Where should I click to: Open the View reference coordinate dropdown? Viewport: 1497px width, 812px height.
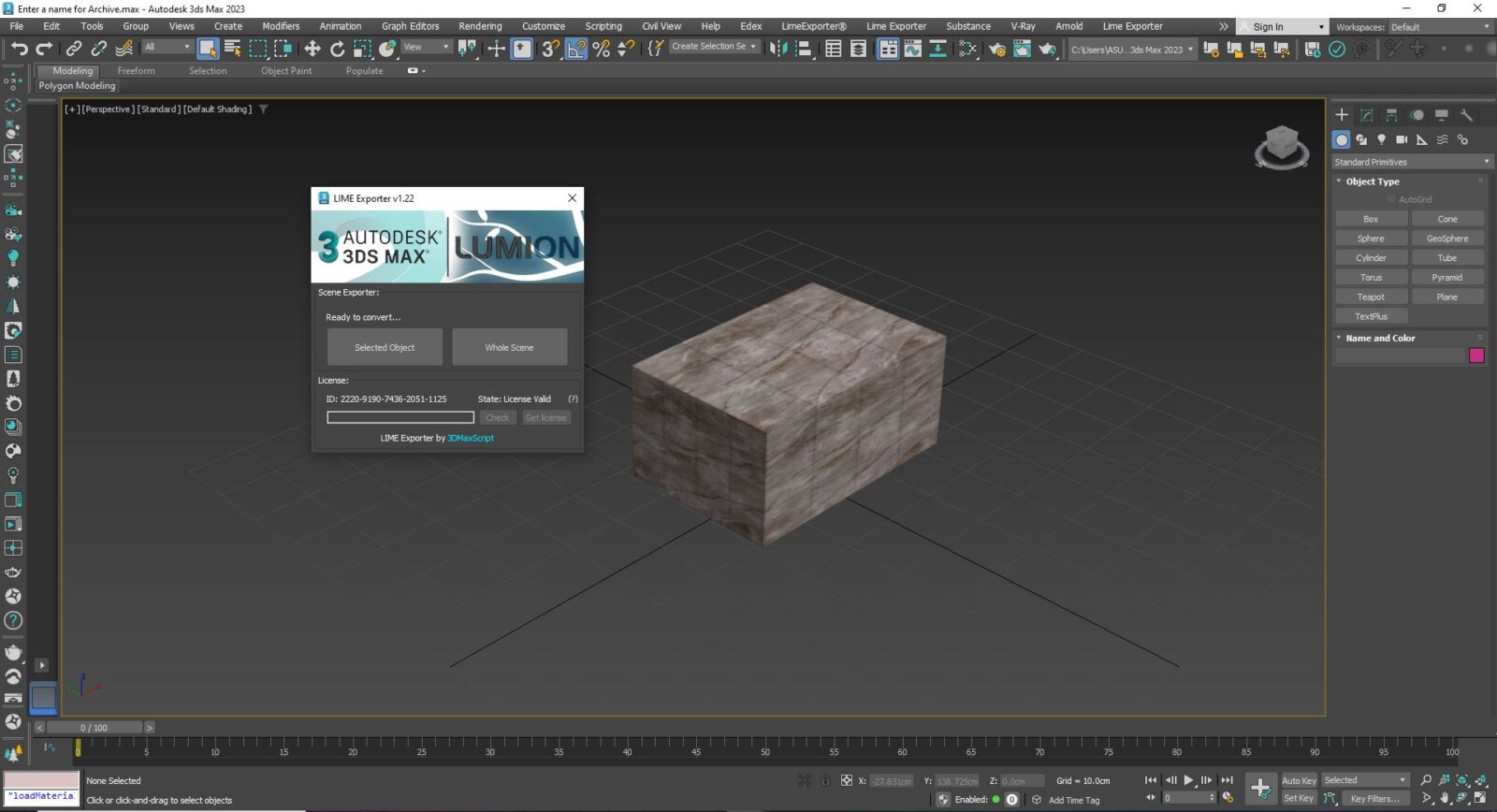(427, 47)
